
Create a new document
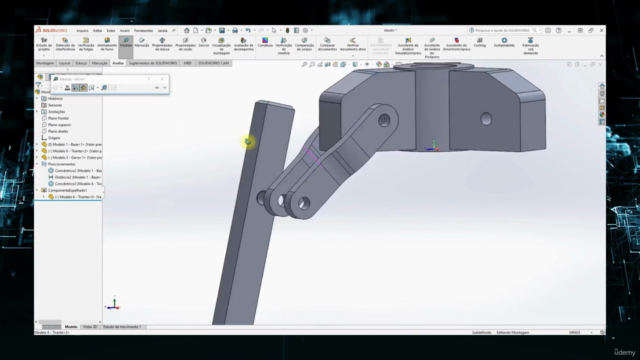(196, 30)
